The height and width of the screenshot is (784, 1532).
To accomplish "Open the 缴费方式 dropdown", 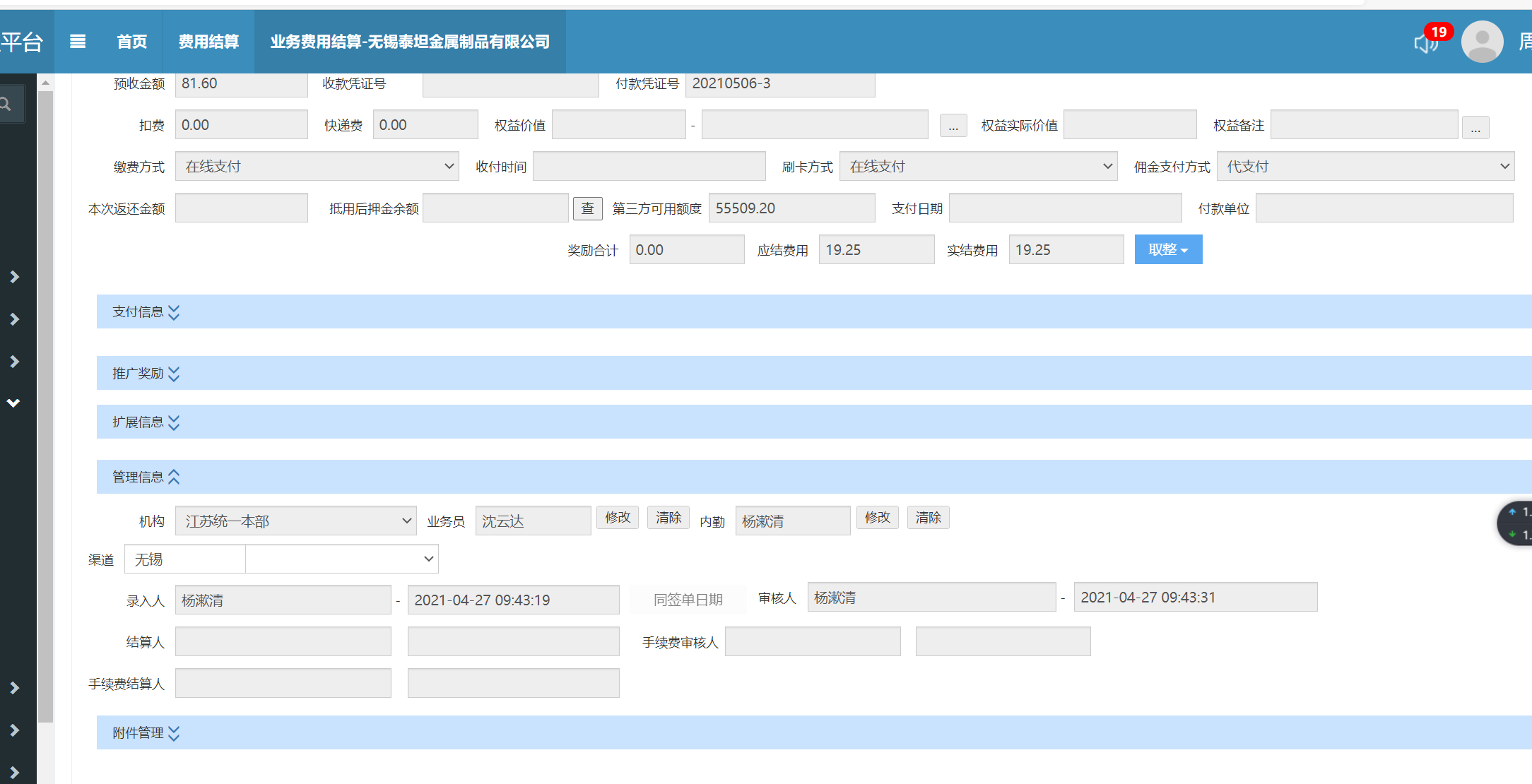I will pyautogui.click(x=317, y=167).
